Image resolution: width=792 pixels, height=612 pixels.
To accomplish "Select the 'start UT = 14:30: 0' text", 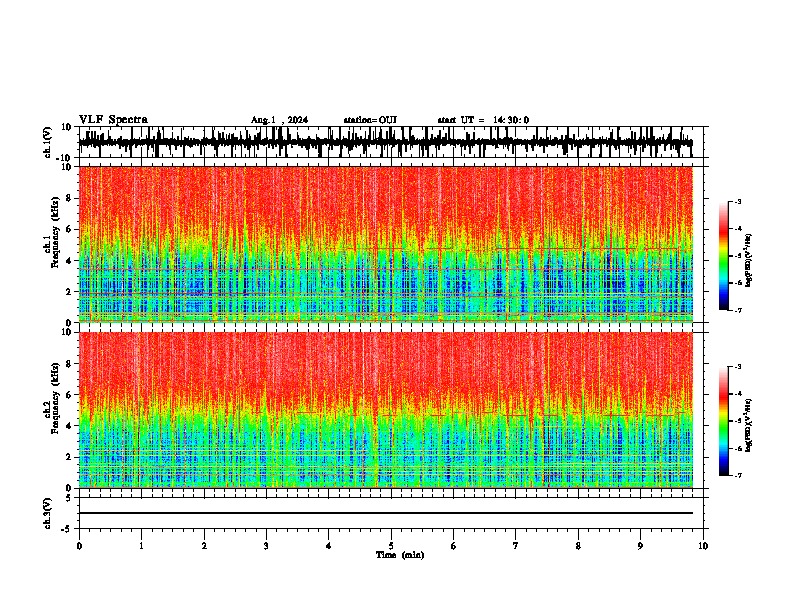I will coord(483,120).
